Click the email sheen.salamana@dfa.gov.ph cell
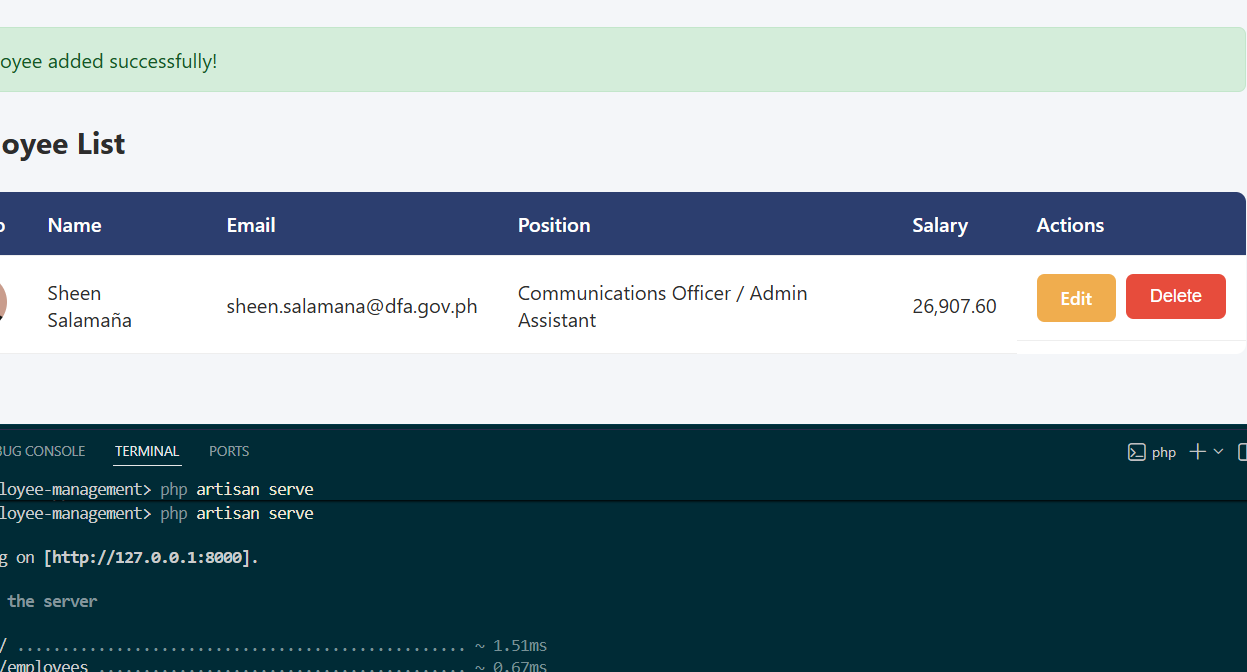This screenshot has height=672, width=1247. 352,306
